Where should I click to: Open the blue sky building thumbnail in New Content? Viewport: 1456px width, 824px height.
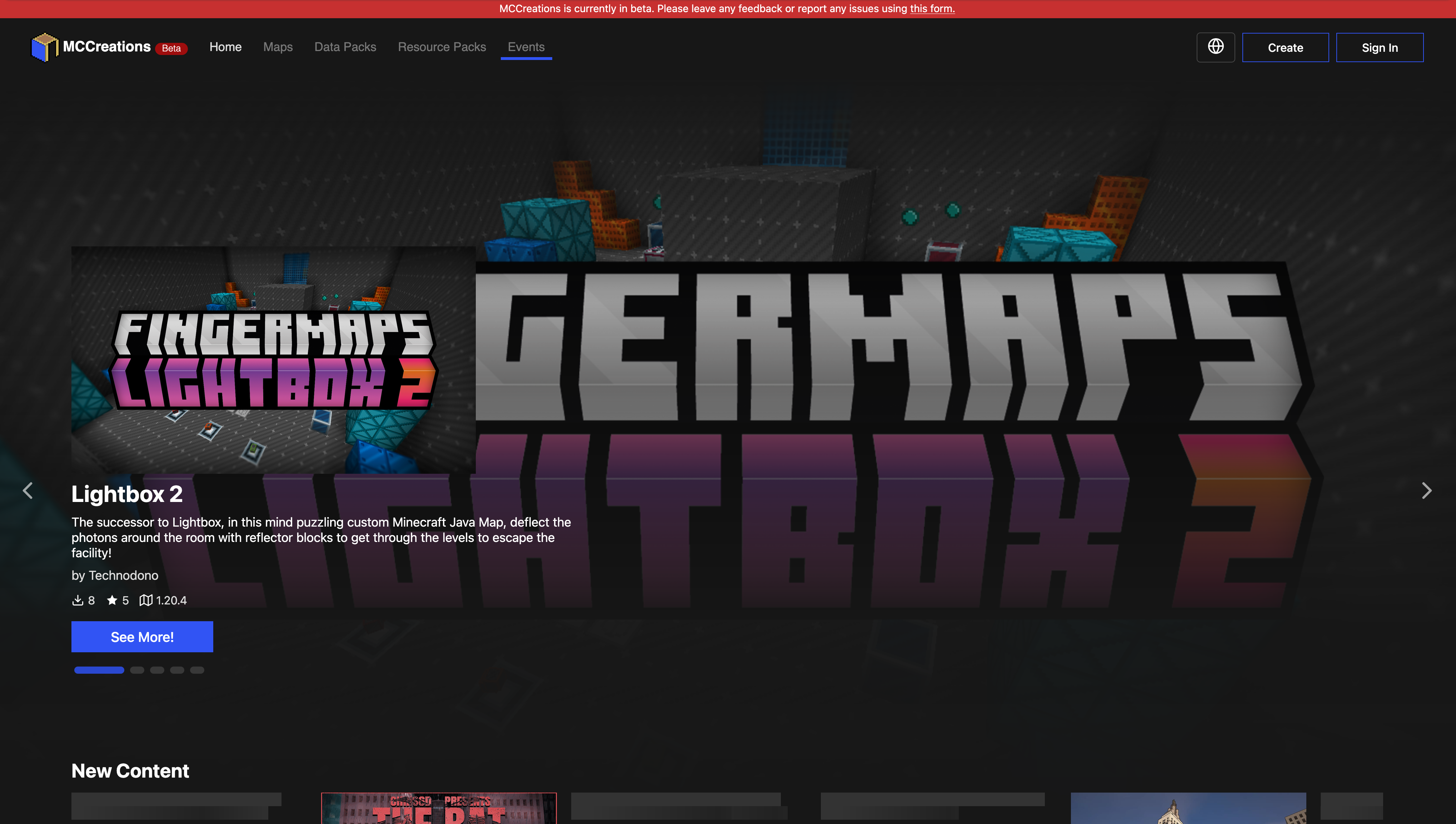pyautogui.click(x=1188, y=808)
